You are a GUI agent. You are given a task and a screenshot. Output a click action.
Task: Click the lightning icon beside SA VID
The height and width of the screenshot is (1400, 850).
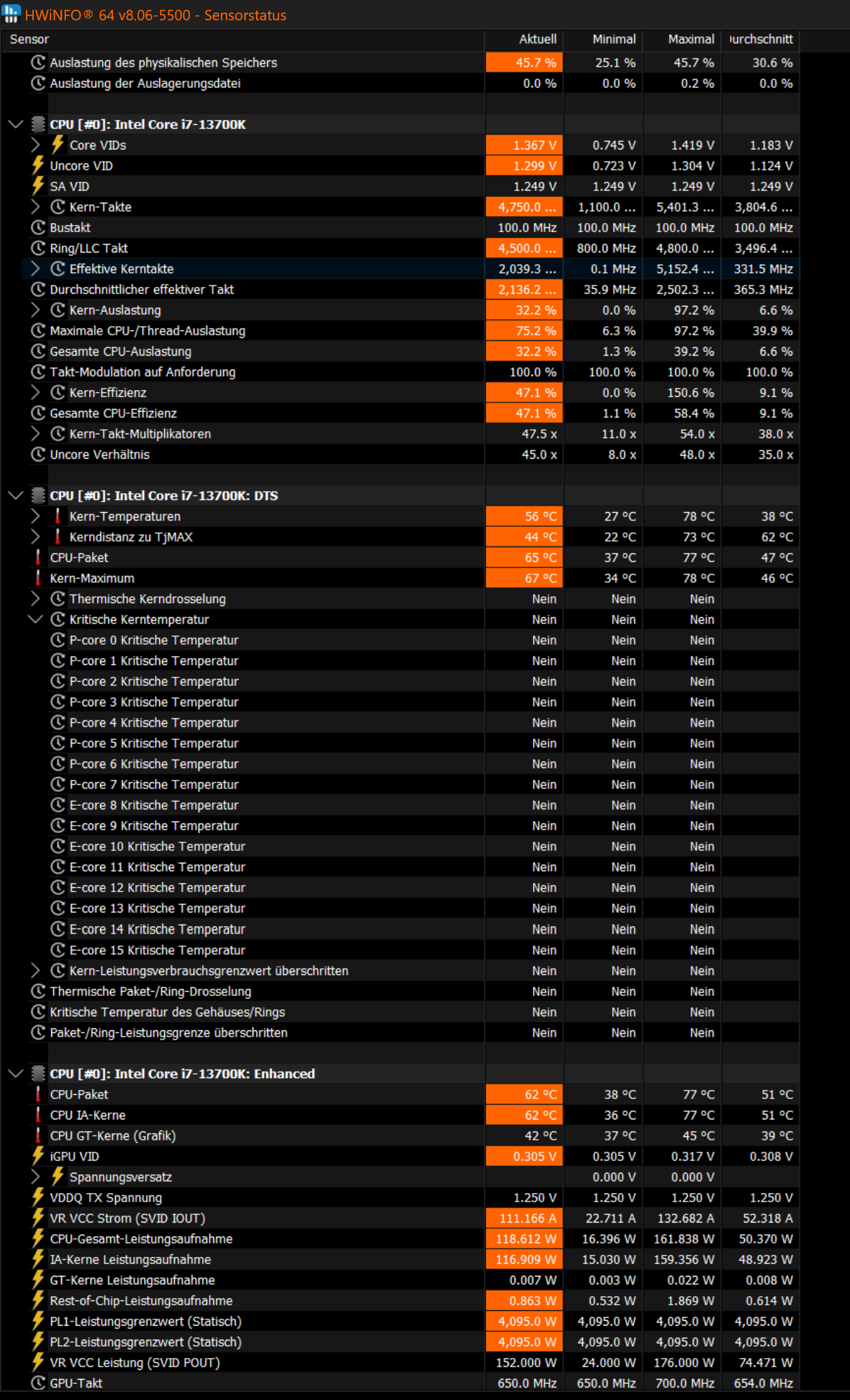point(38,186)
